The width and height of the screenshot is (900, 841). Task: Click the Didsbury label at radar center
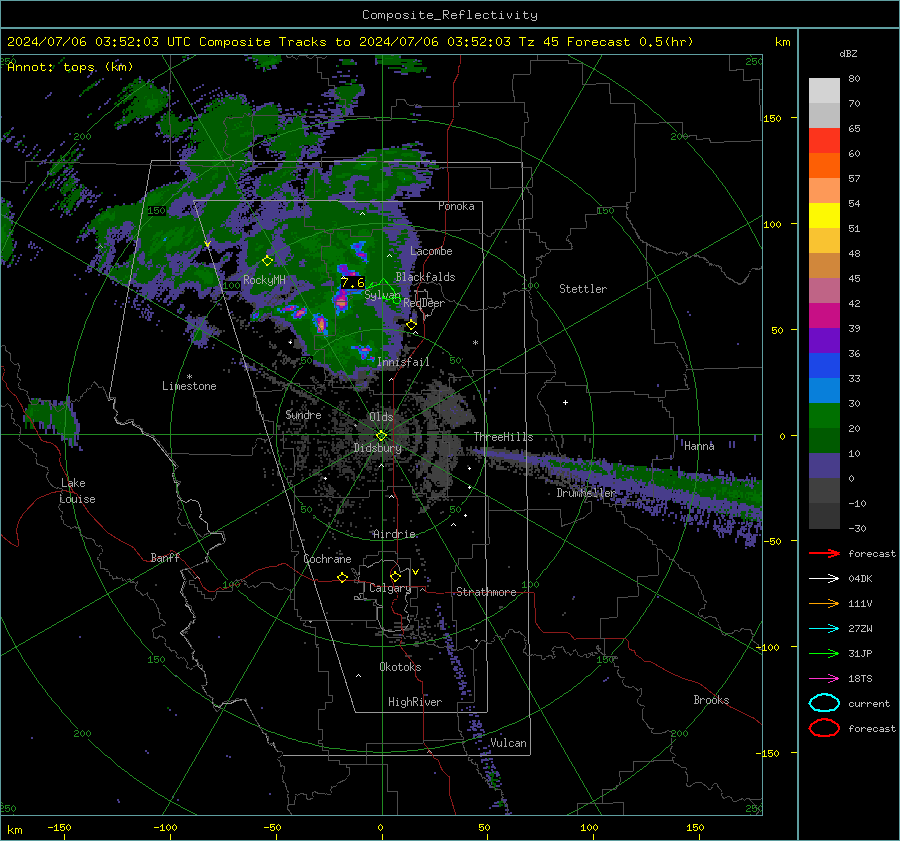click(377, 448)
